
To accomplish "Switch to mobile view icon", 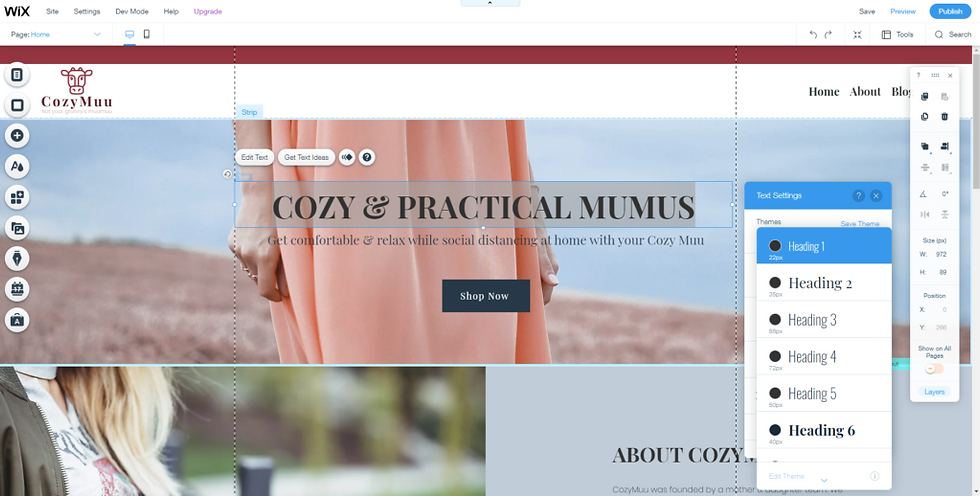I will click(147, 34).
